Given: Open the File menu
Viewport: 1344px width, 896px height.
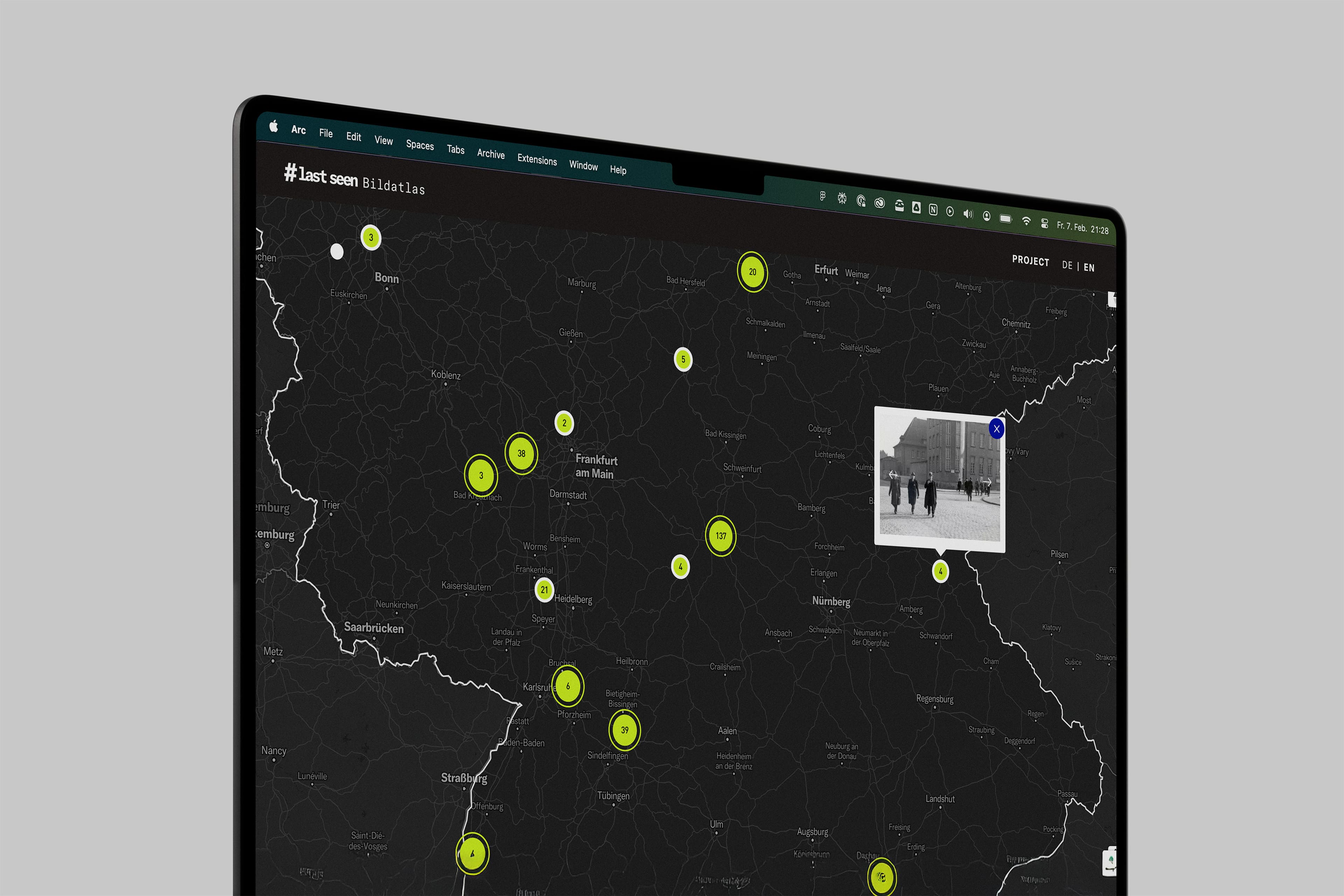Looking at the screenshot, I should click(326, 133).
